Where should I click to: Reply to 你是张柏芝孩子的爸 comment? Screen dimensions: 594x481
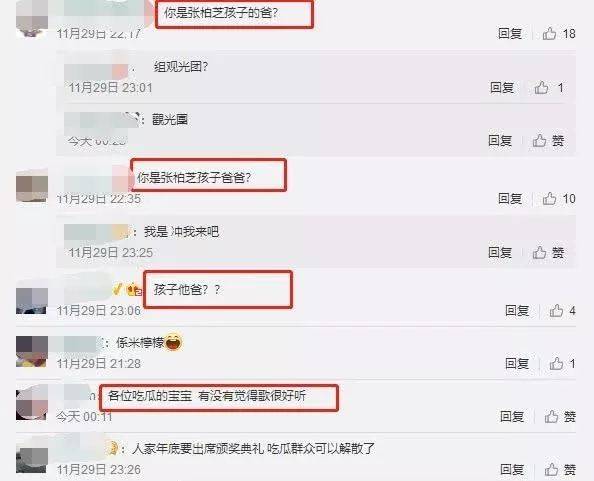(x=510, y=33)
